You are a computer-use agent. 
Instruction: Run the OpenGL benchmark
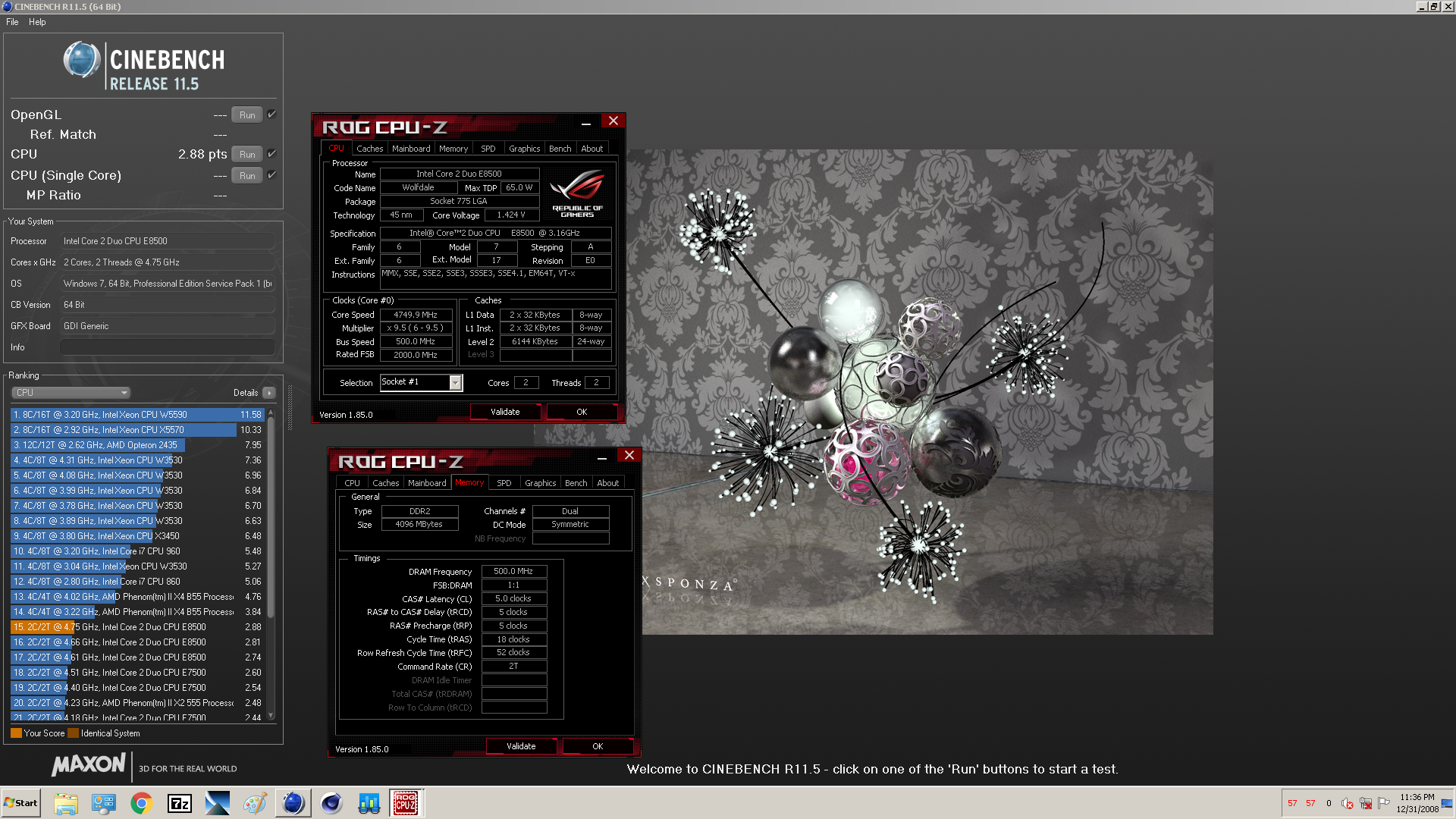click(247, 115)
